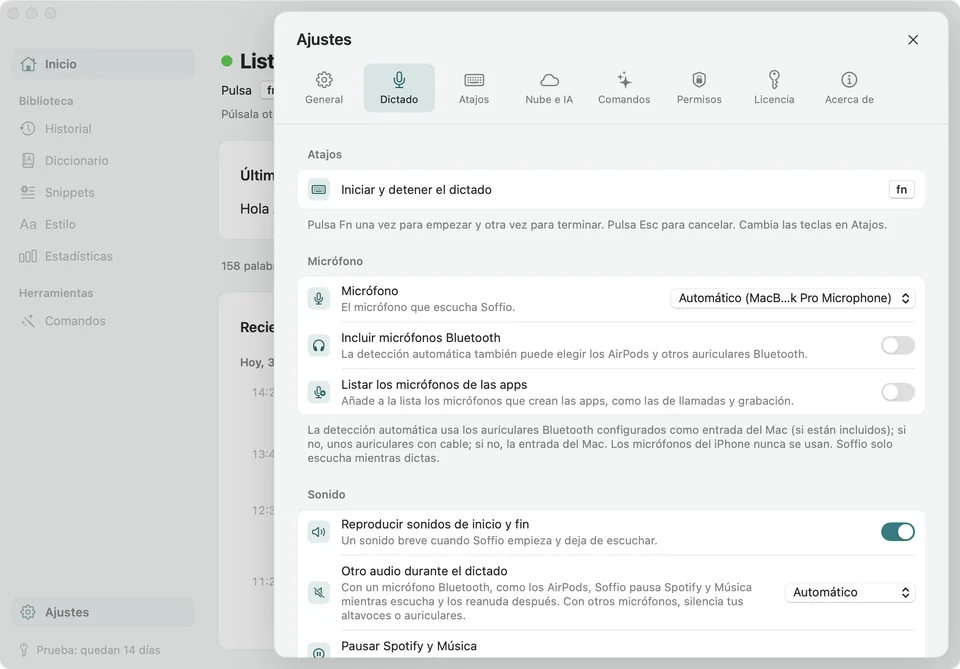960x669 pixels.
Task: Open the Micrófono device dropdown
Action: coord(793,298)
